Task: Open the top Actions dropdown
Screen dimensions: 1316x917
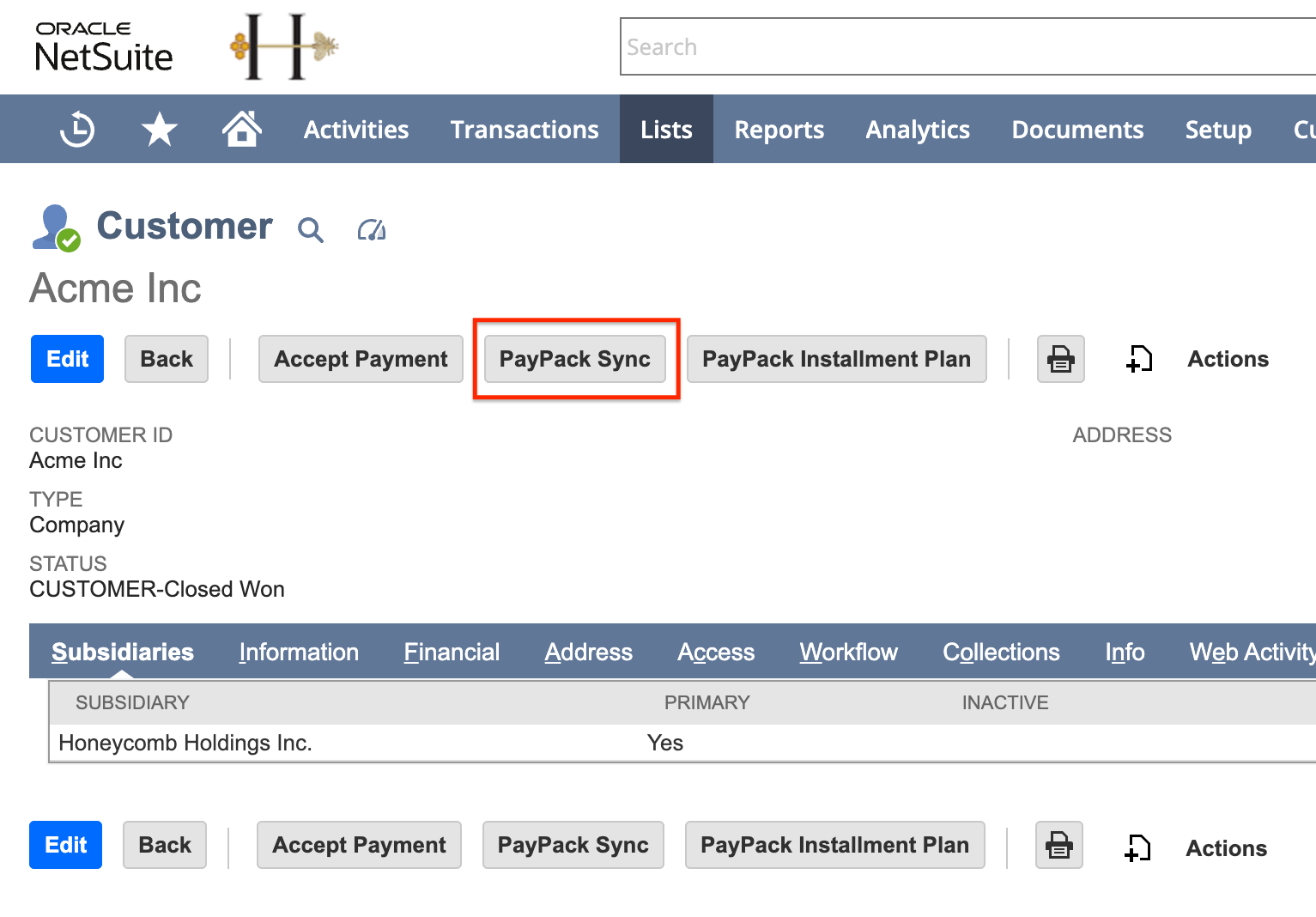Action: (1228, 359)
